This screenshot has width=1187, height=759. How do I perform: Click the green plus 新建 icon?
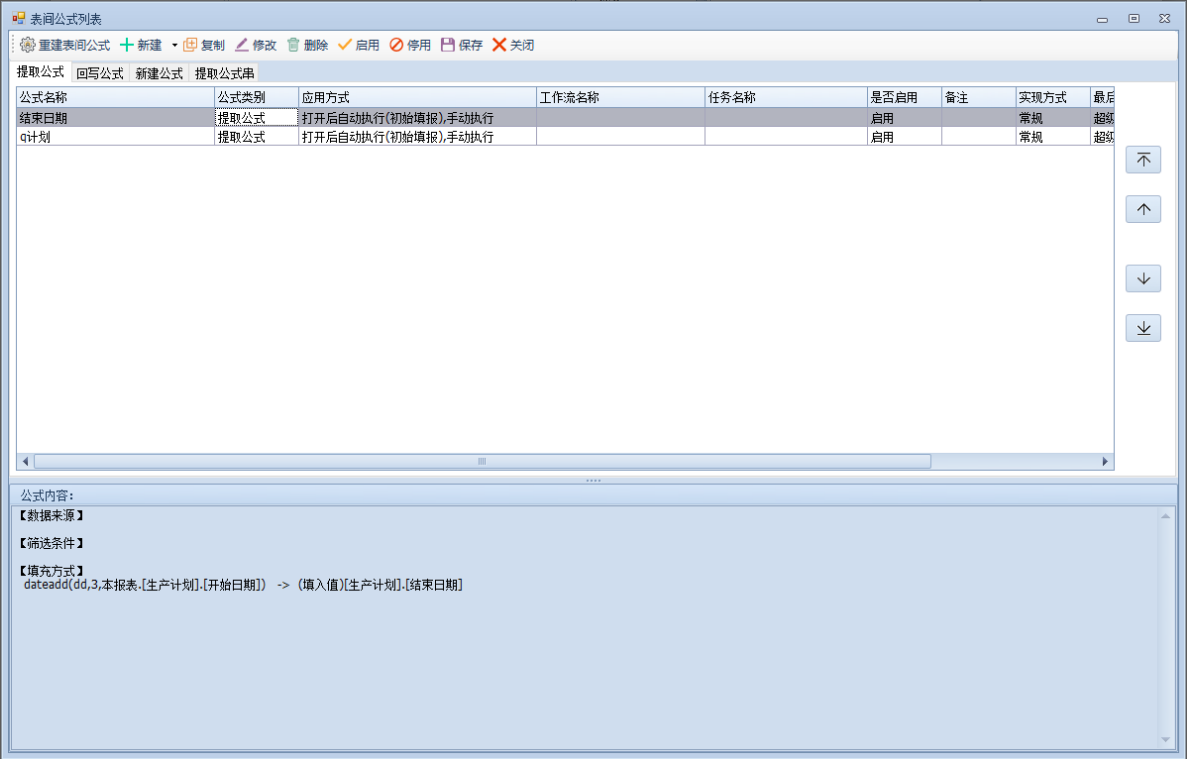pyautogui.click(x=127, y=45)
